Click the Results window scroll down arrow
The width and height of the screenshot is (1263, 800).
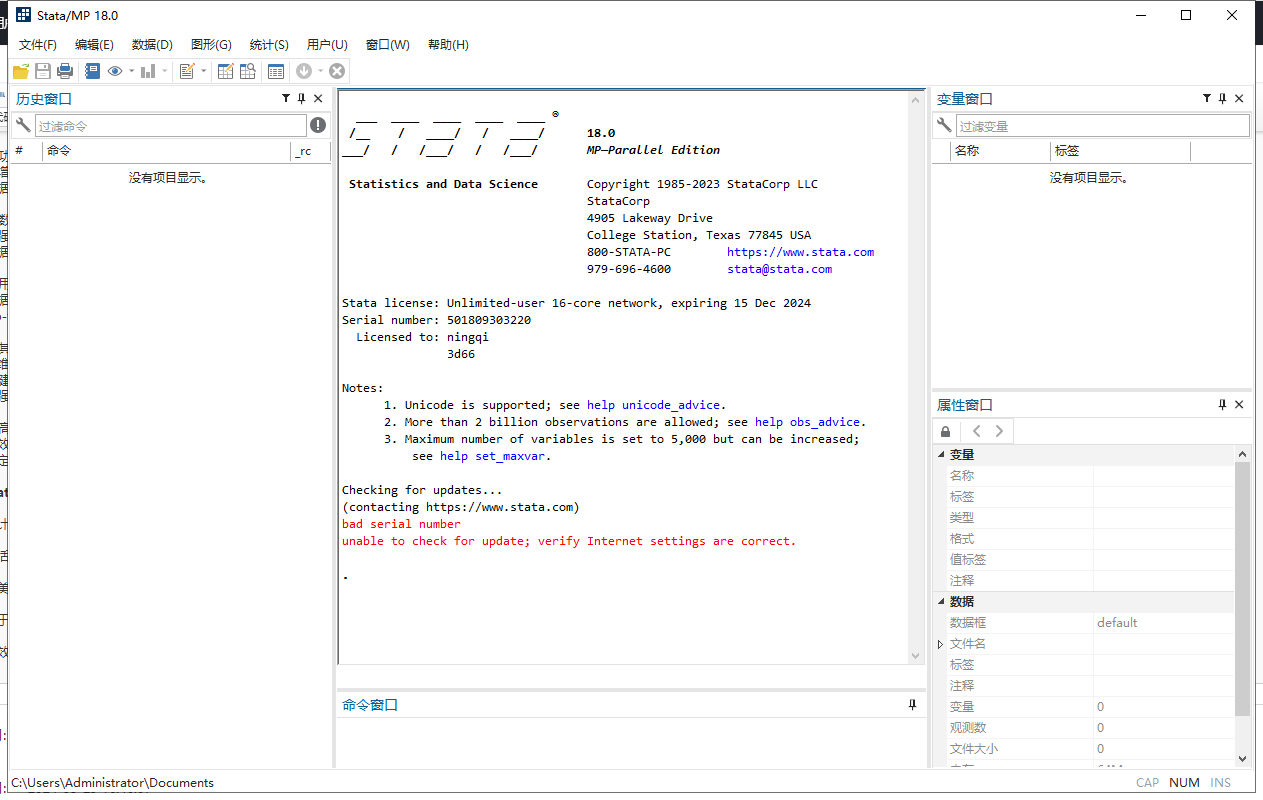pyautogui.click(x=916, y=655)
